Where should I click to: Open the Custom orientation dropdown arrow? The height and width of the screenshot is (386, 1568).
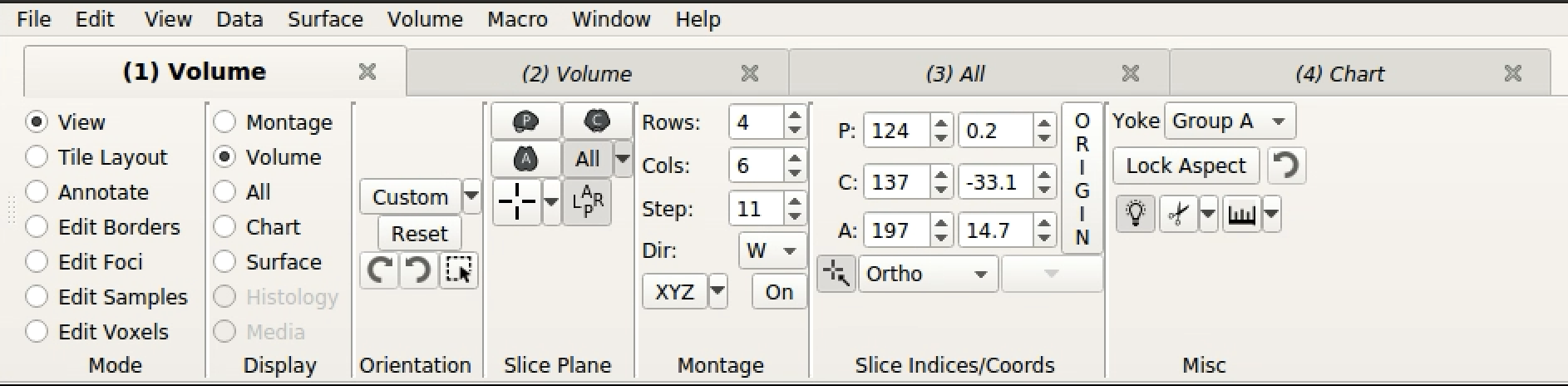[471, 197]
